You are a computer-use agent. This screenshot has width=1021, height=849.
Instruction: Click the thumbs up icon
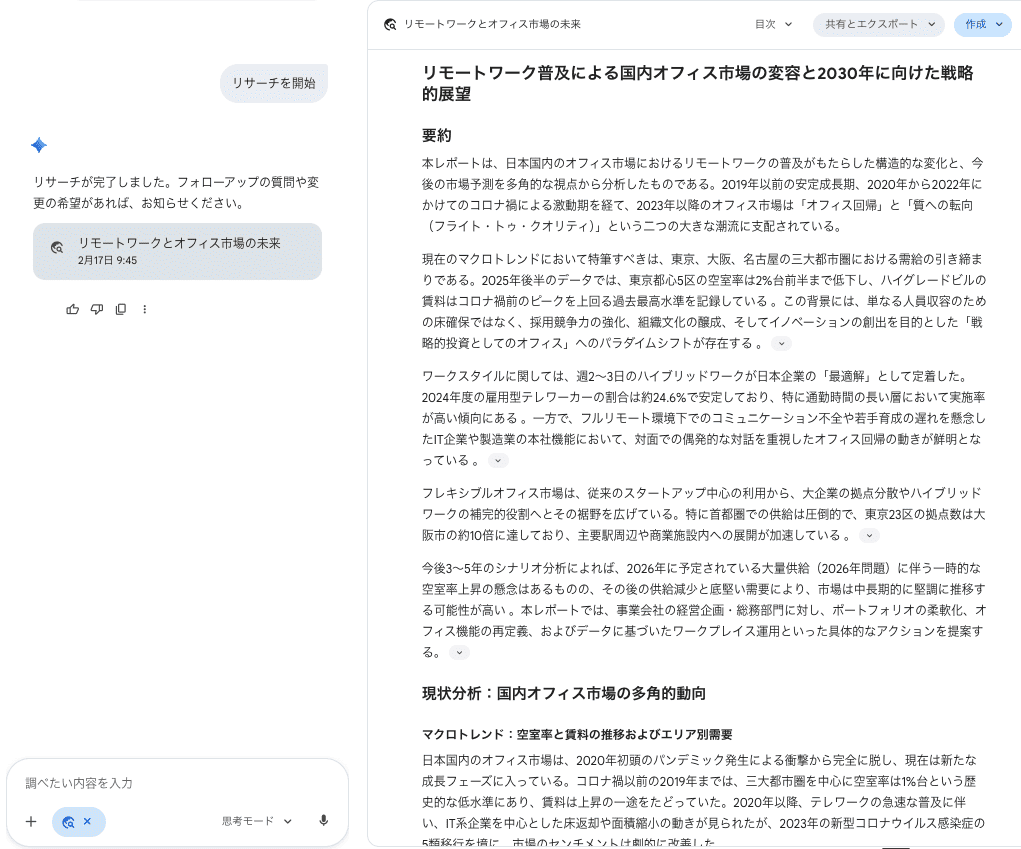[x=72, y=309]
